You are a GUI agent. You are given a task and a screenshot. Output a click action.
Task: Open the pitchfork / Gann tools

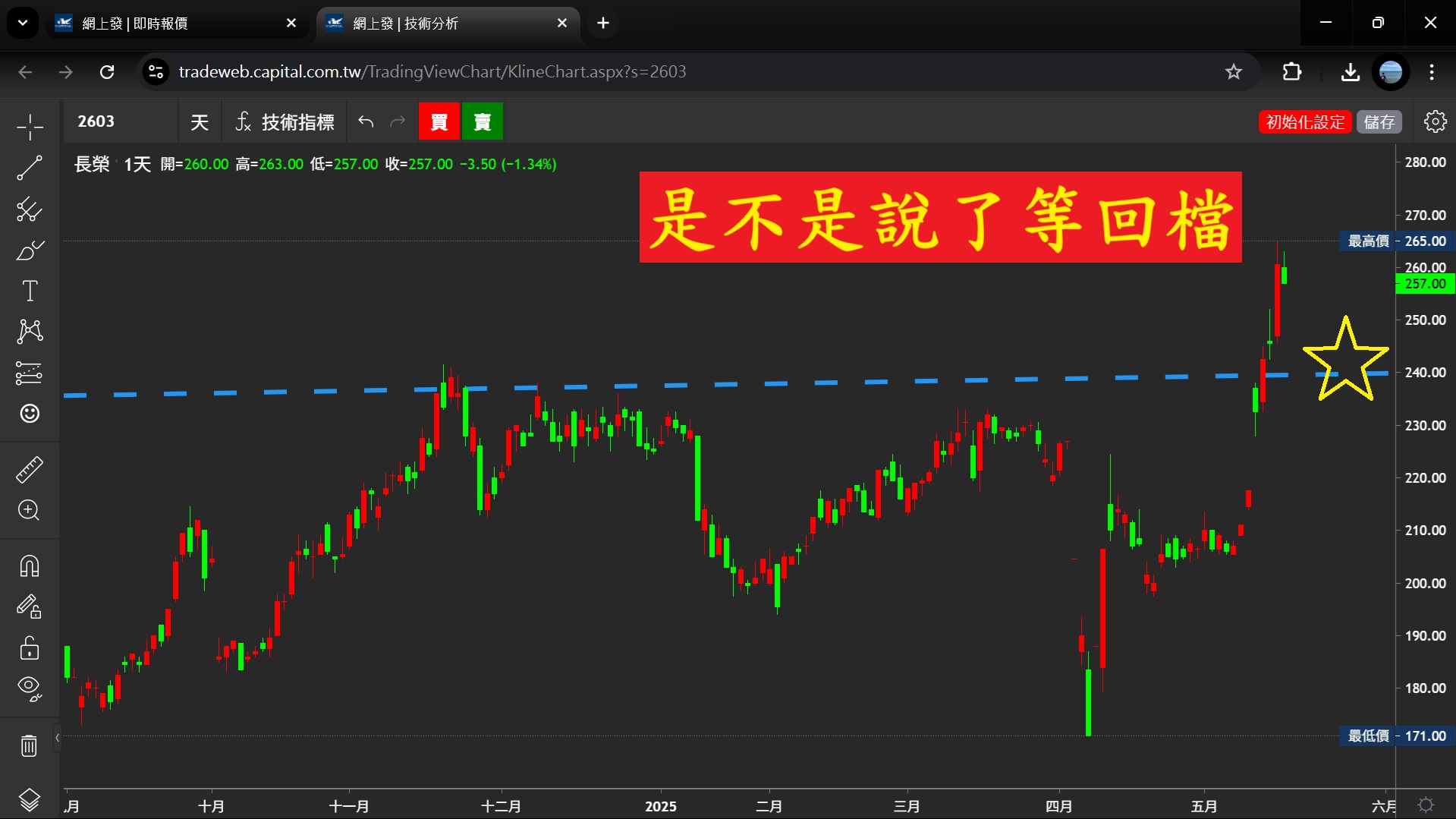pos(30,209)
